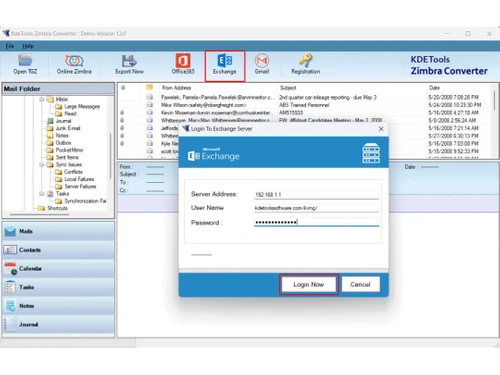Select the Outbox folder

pyautogui.click(x=63, y=143)
